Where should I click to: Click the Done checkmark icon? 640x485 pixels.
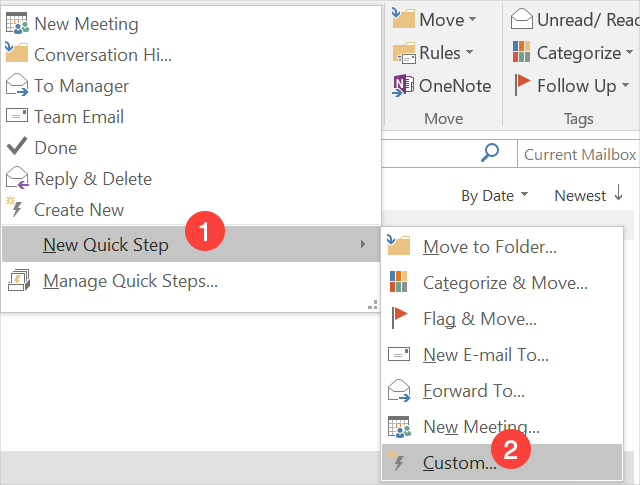17,147
